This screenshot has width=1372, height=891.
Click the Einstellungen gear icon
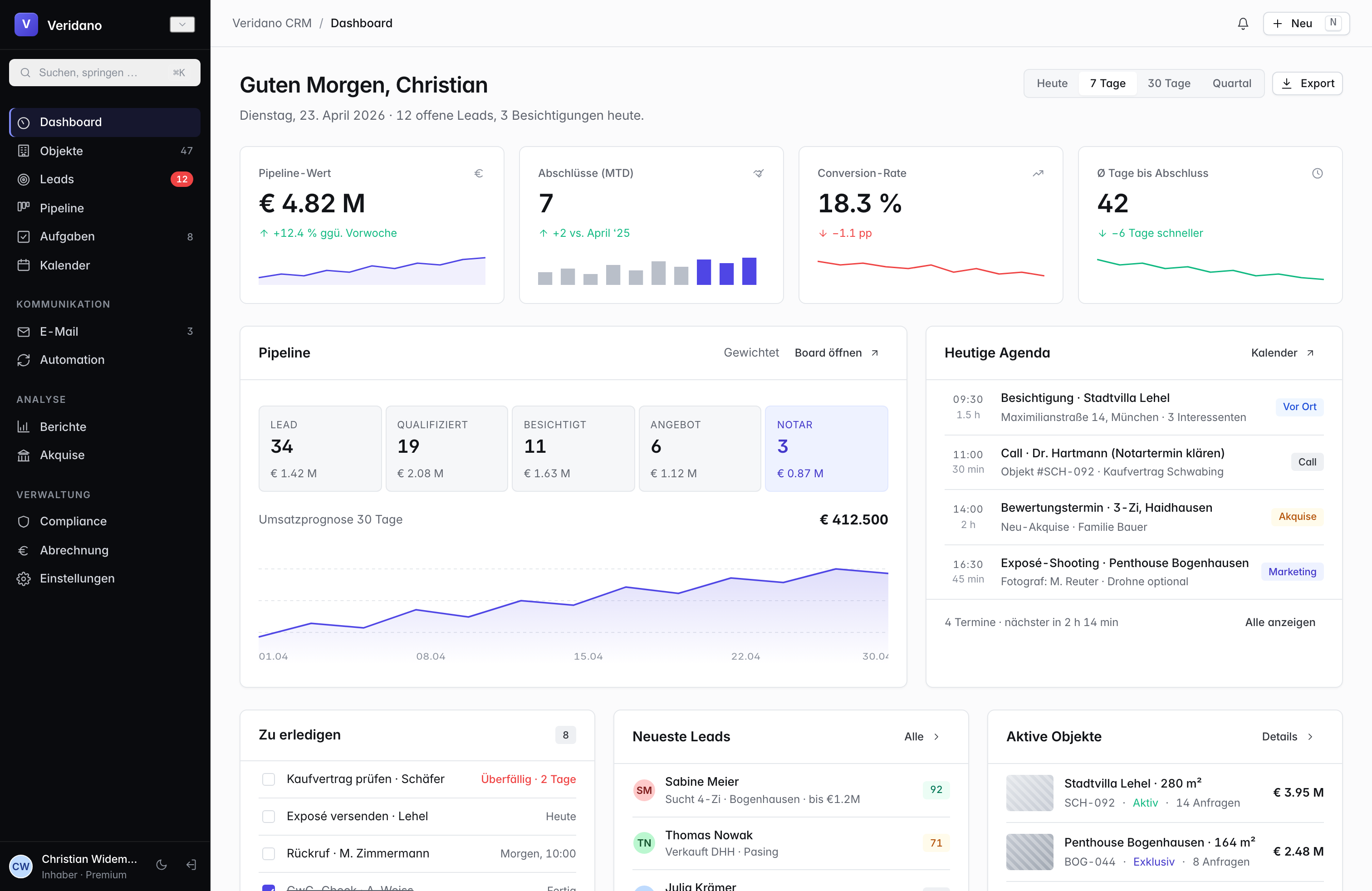pos(24,578)
